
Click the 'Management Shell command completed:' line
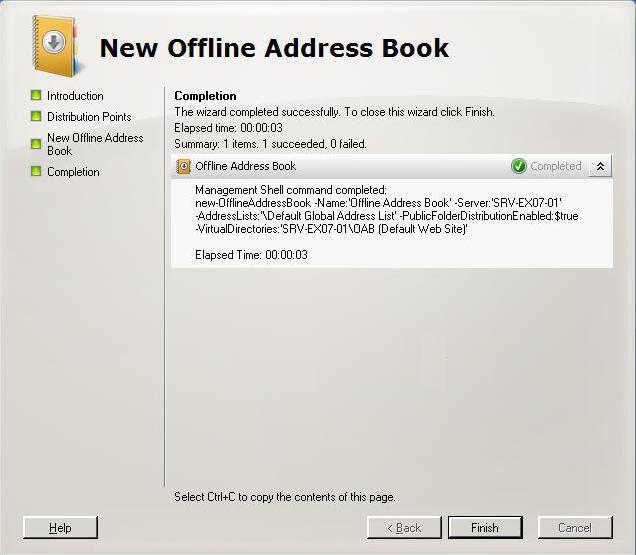click(x=291, y=190)
